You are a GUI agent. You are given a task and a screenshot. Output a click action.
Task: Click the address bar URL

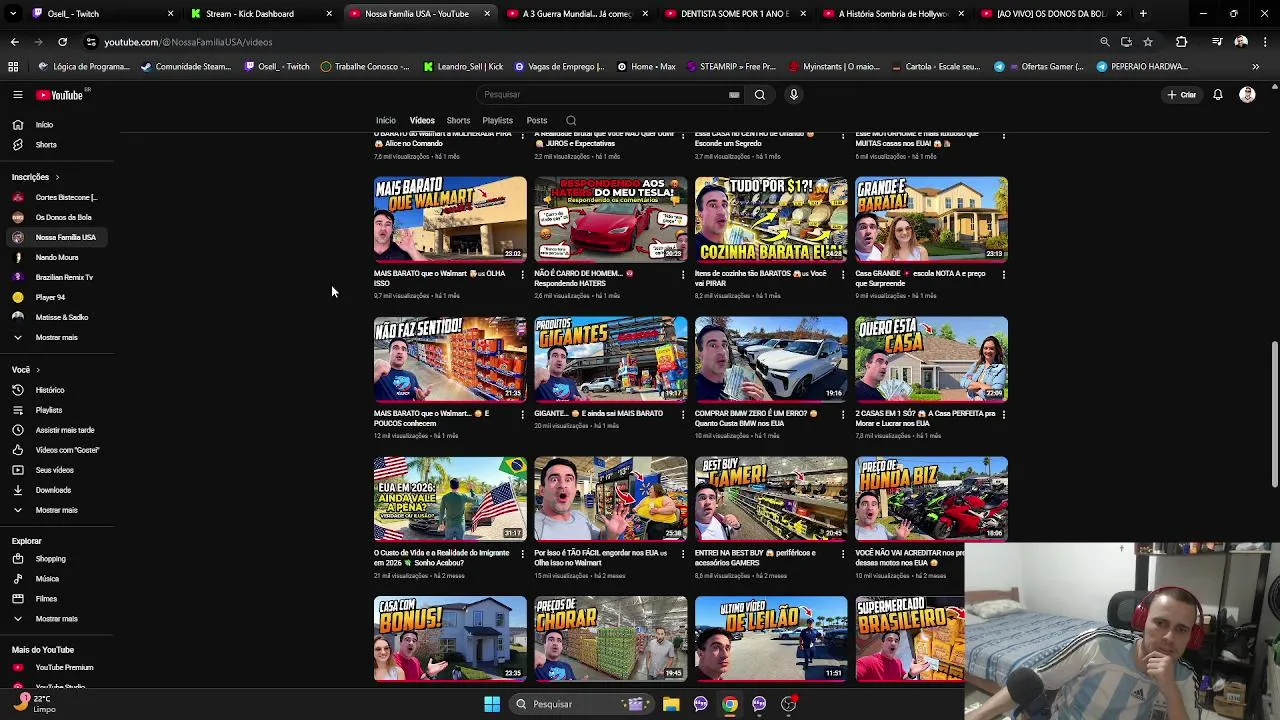coord(188,42)
